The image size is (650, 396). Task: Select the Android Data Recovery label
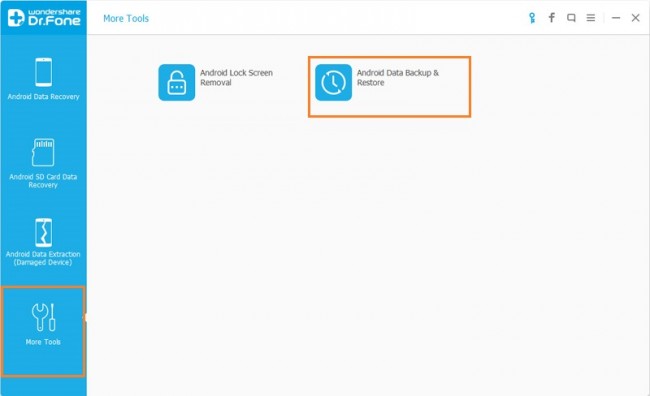point(44,97)
